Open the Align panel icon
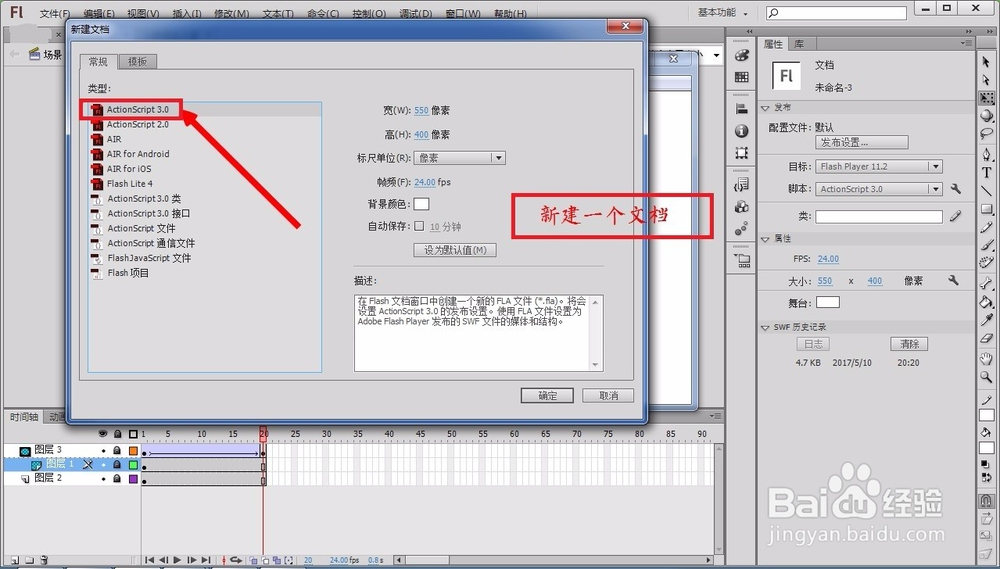 (741, 109)
